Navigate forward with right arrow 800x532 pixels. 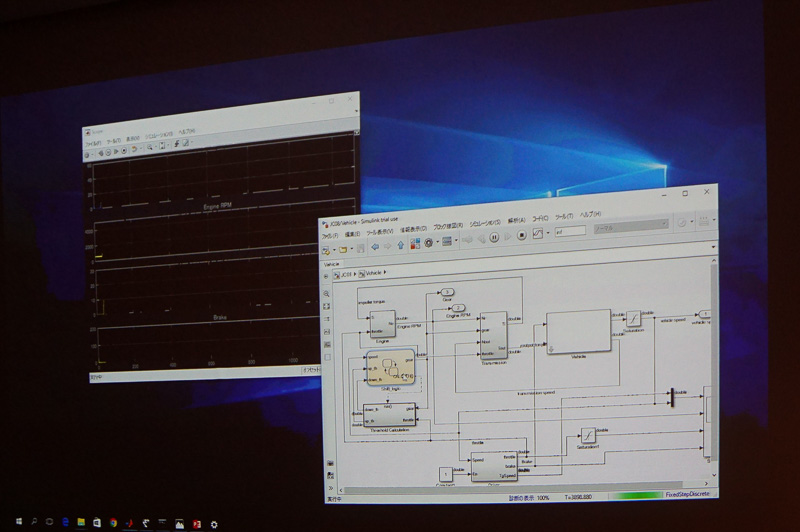(388, 246)
